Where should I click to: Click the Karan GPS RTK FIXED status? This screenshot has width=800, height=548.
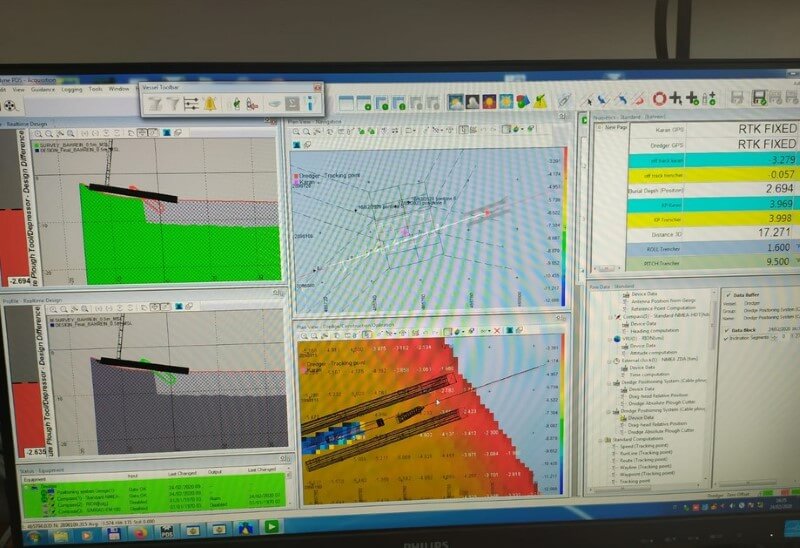click(x=767, y=129)
